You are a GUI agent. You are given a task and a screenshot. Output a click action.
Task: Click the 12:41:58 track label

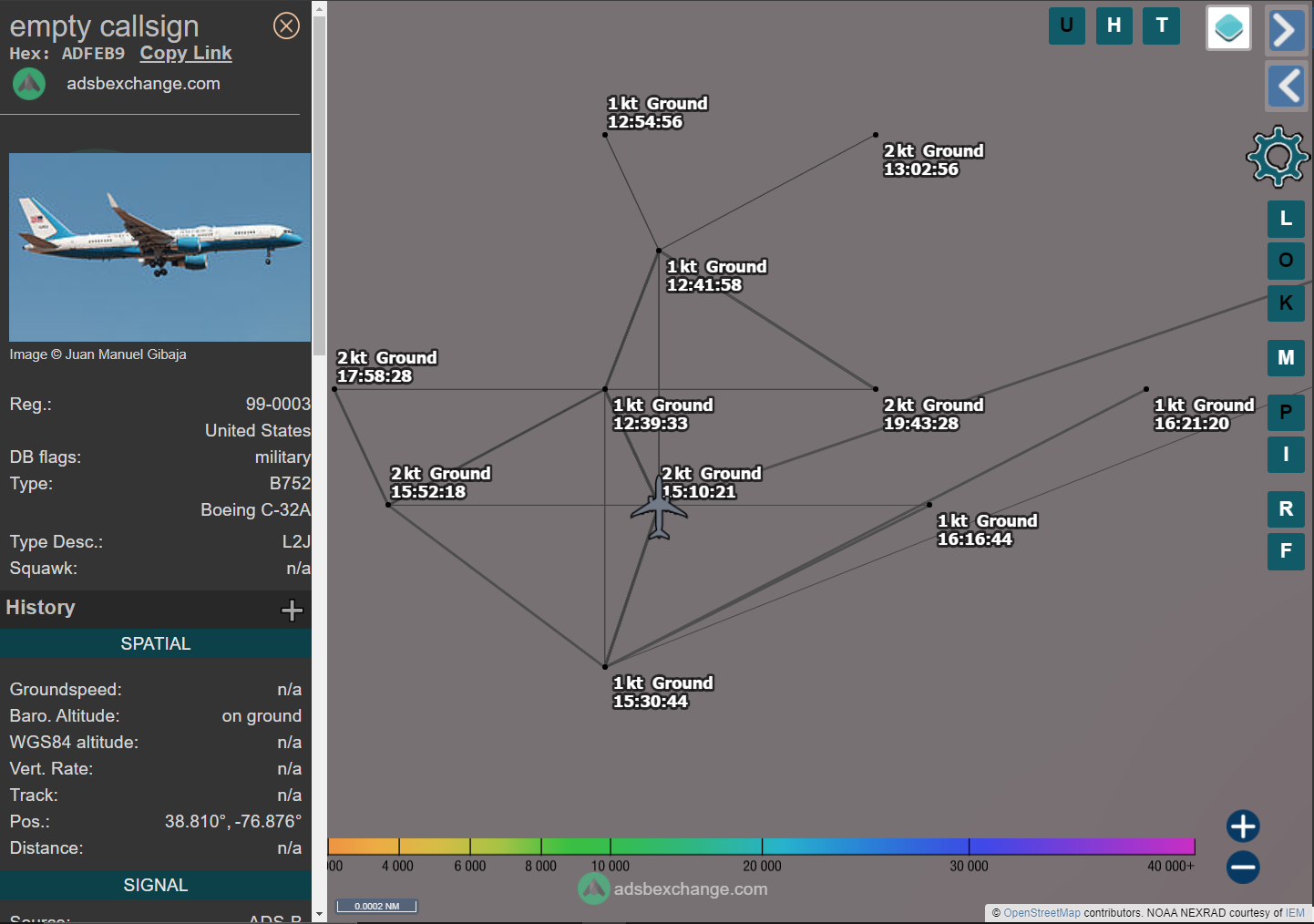click(716, 276)
